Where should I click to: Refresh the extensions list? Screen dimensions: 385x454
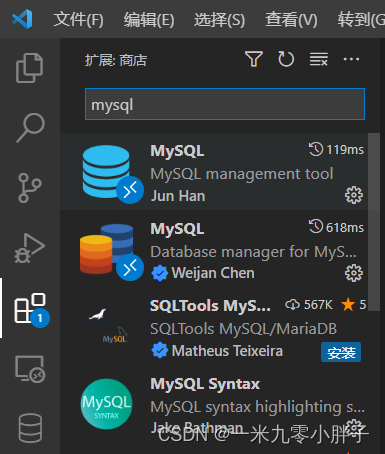[286, 59]
